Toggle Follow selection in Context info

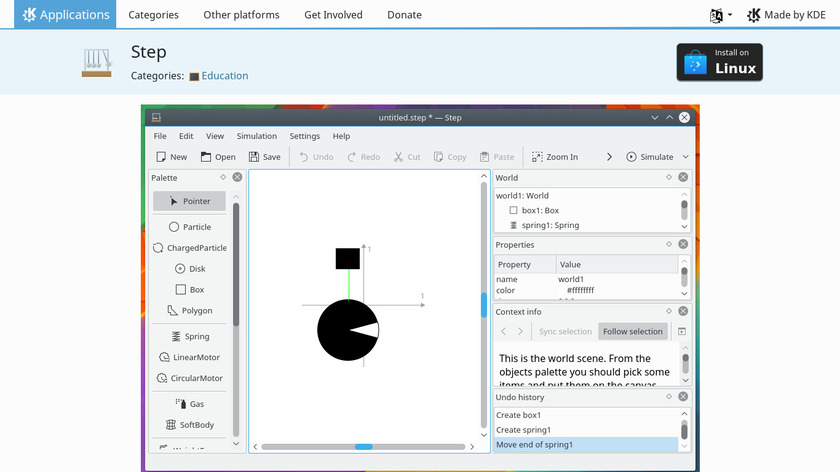[632, 332]
